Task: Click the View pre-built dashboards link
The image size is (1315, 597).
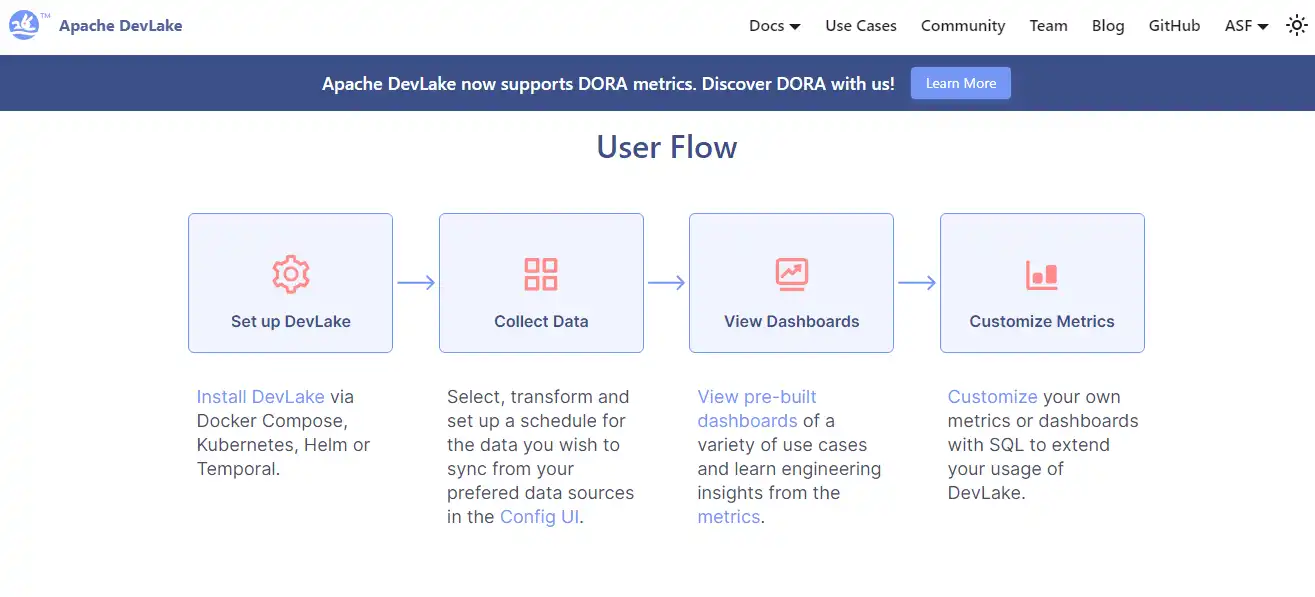Action: click(x=757, y=409)
